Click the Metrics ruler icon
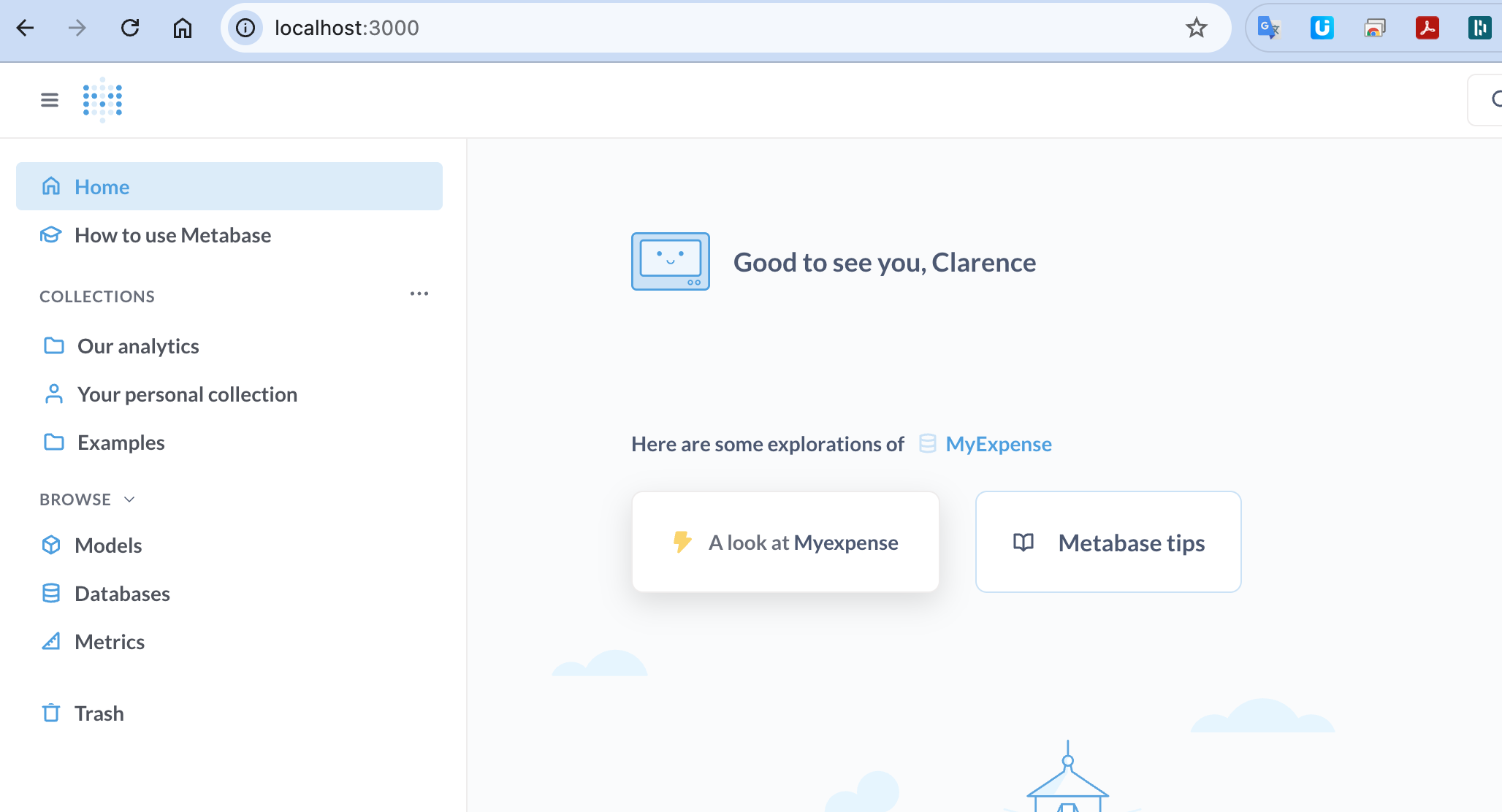This screenshot has height=812, width=1502. click(51, 641)
